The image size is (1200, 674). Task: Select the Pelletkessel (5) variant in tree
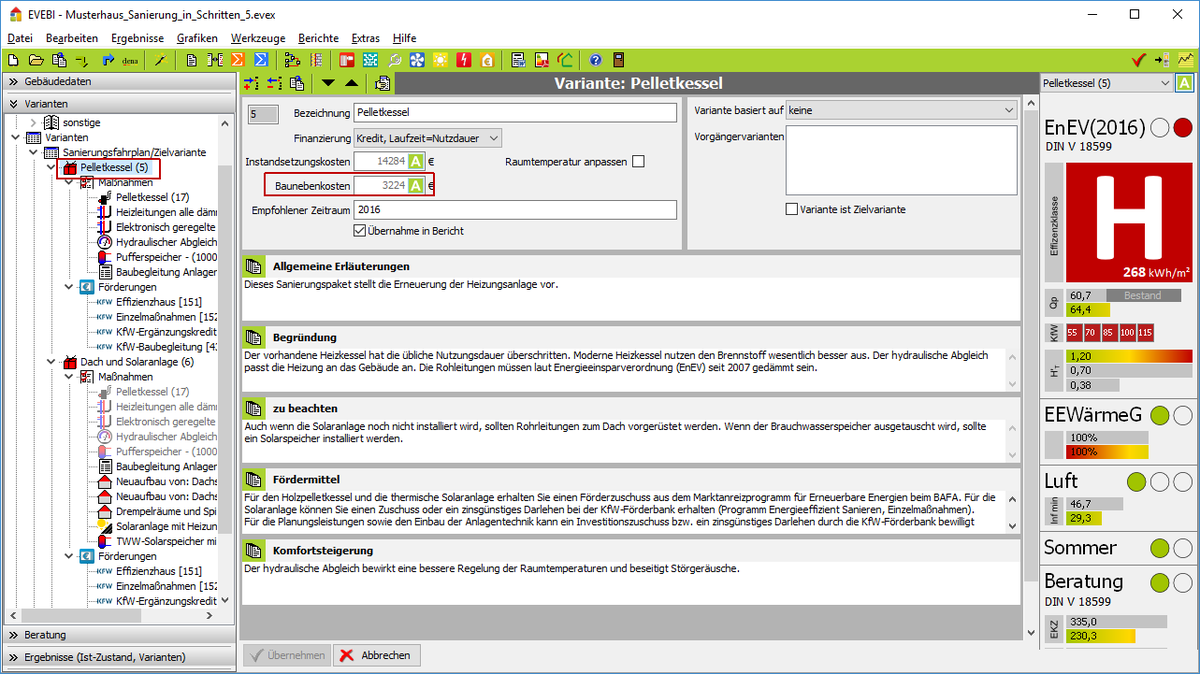[x=114, y=167]
